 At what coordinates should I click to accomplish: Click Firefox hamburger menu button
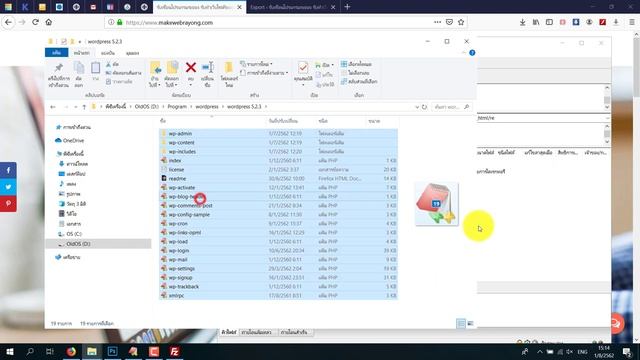tap(631, 22)
